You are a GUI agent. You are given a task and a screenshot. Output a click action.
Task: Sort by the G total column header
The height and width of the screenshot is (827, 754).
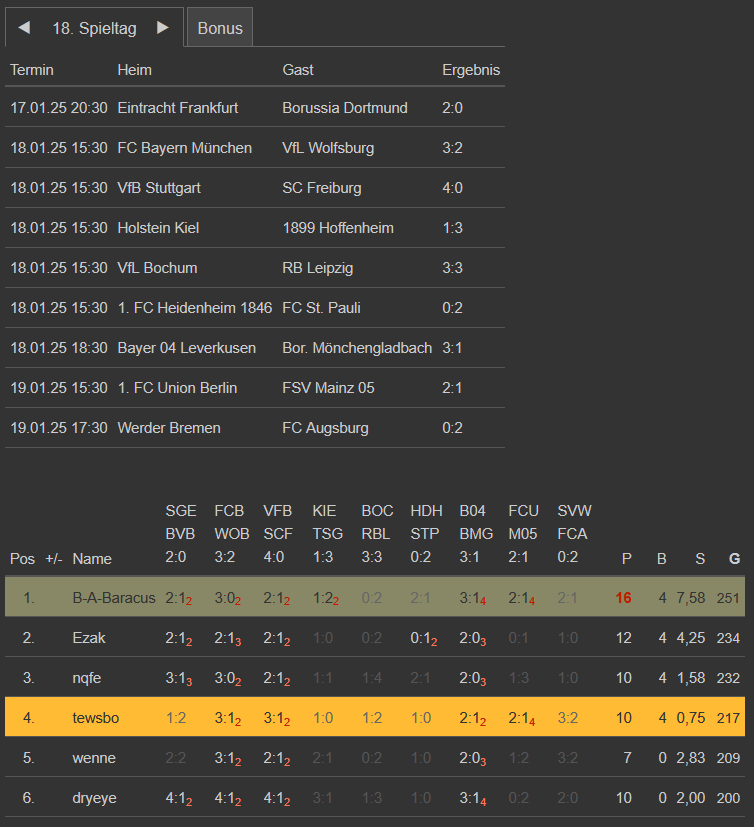pyautogui.click(x=735, y=559)
